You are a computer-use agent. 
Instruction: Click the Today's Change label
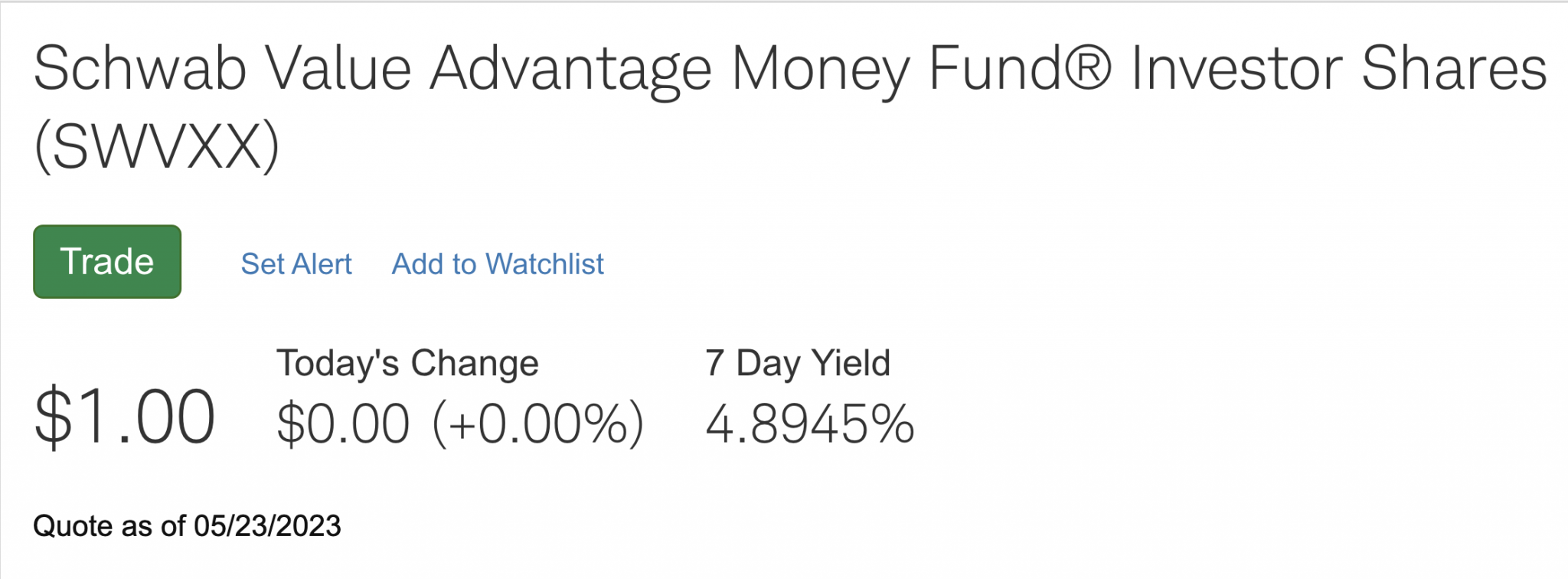tap(407, 363)
